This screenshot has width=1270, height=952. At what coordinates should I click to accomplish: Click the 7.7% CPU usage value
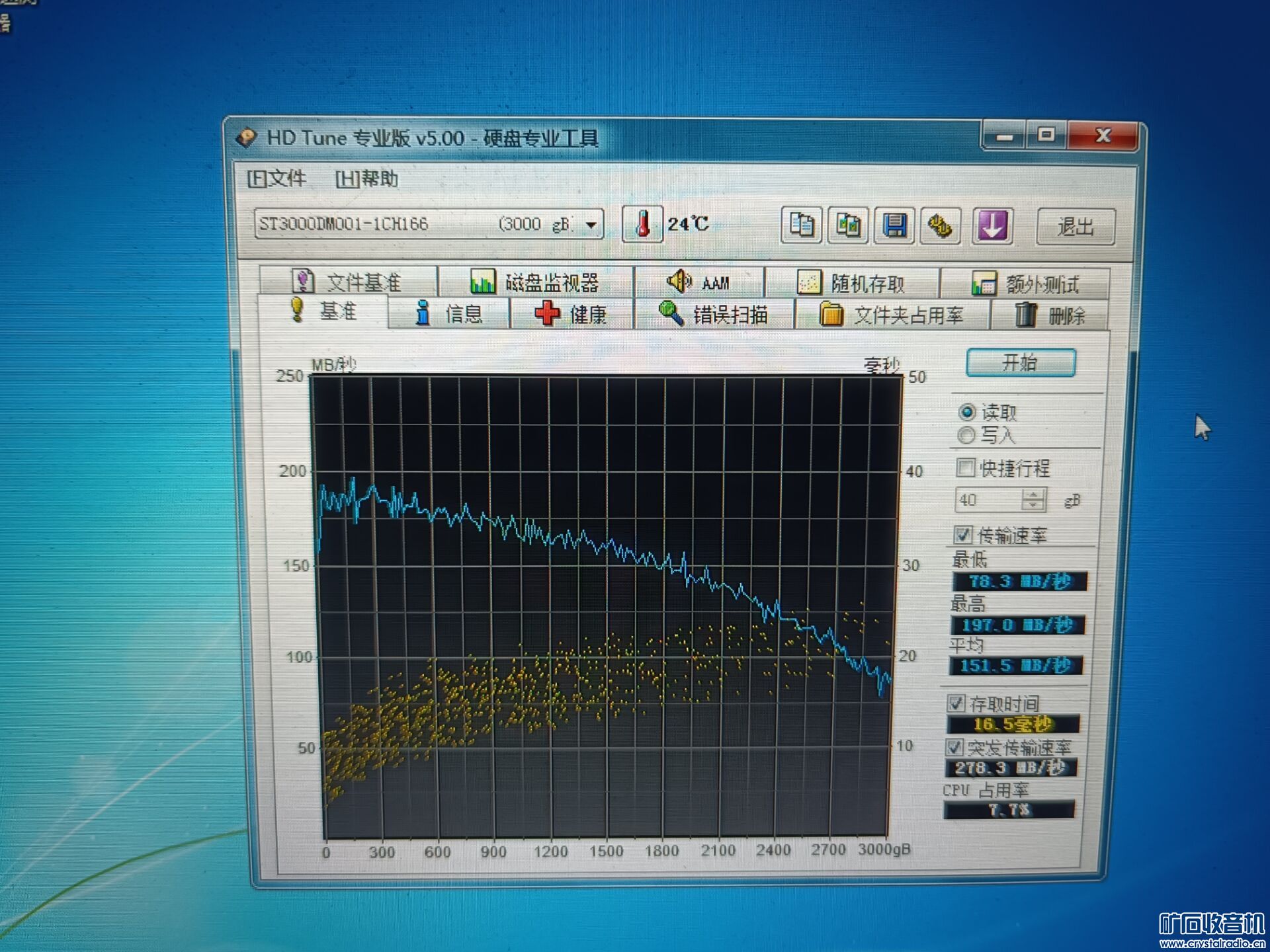1009,810
